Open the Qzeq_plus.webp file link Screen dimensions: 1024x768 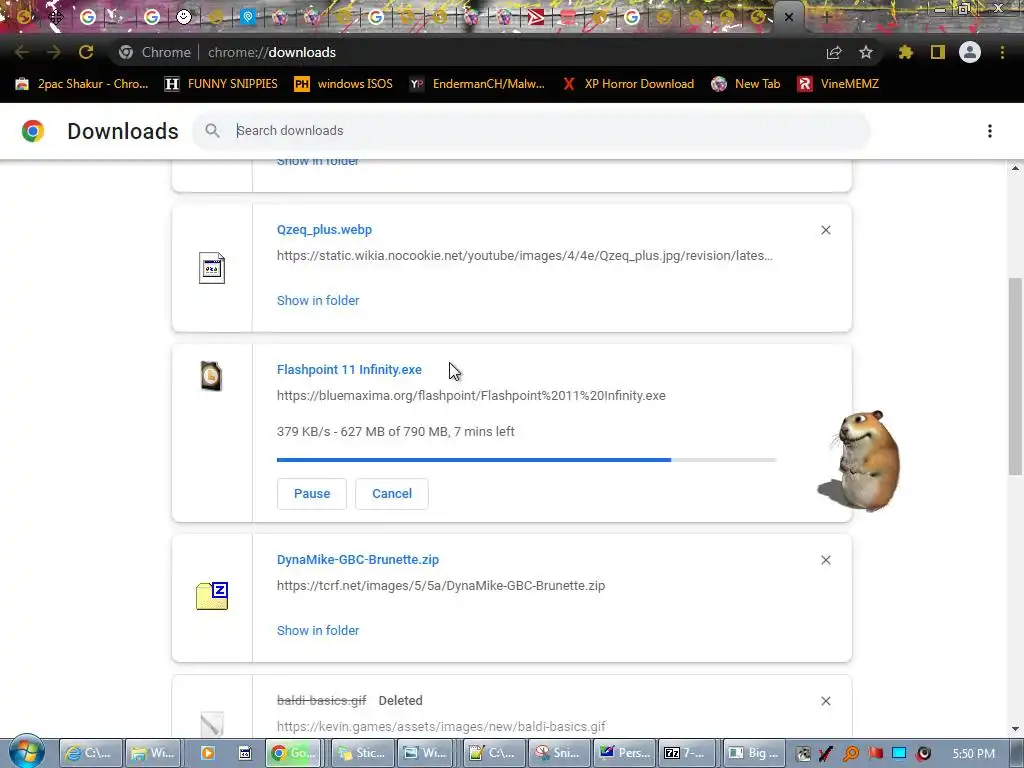pos(324,230)
